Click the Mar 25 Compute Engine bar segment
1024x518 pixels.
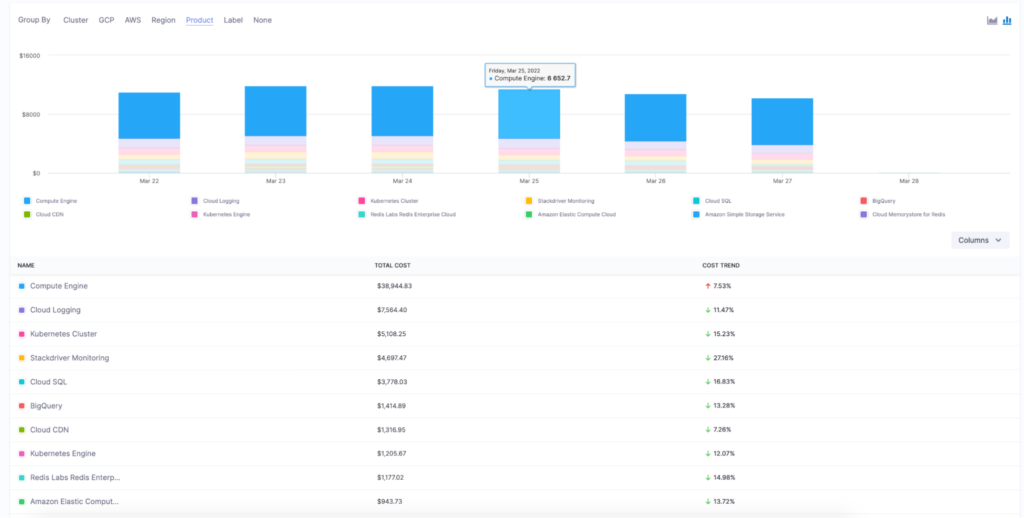(x=529, y=114)
